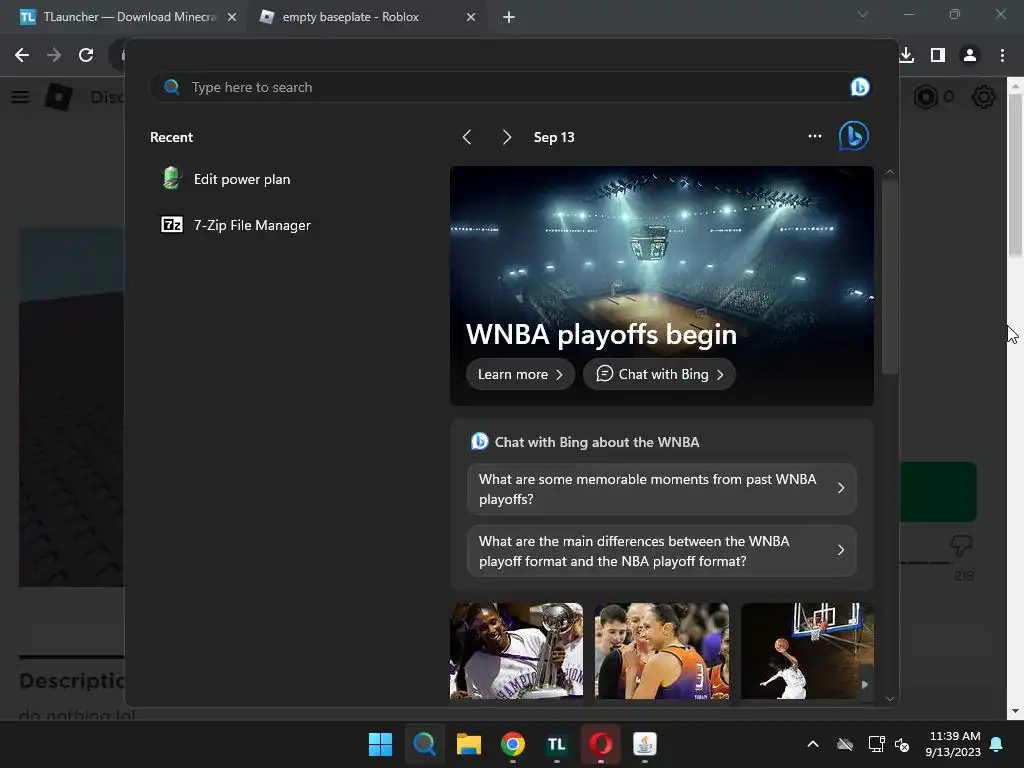Click the search panel vertical scrollbar thumb

889,278
